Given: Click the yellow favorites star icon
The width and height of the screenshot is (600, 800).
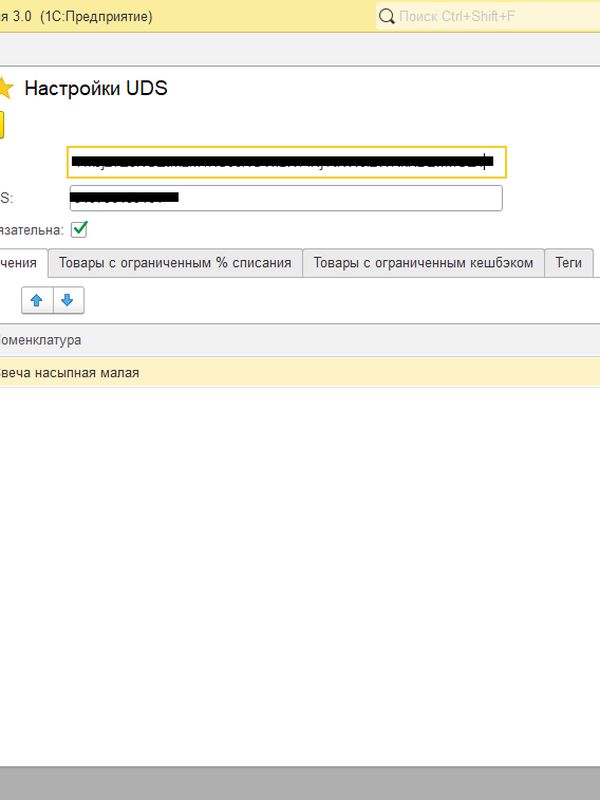Looking at the screenshot, I should (5, 88).
